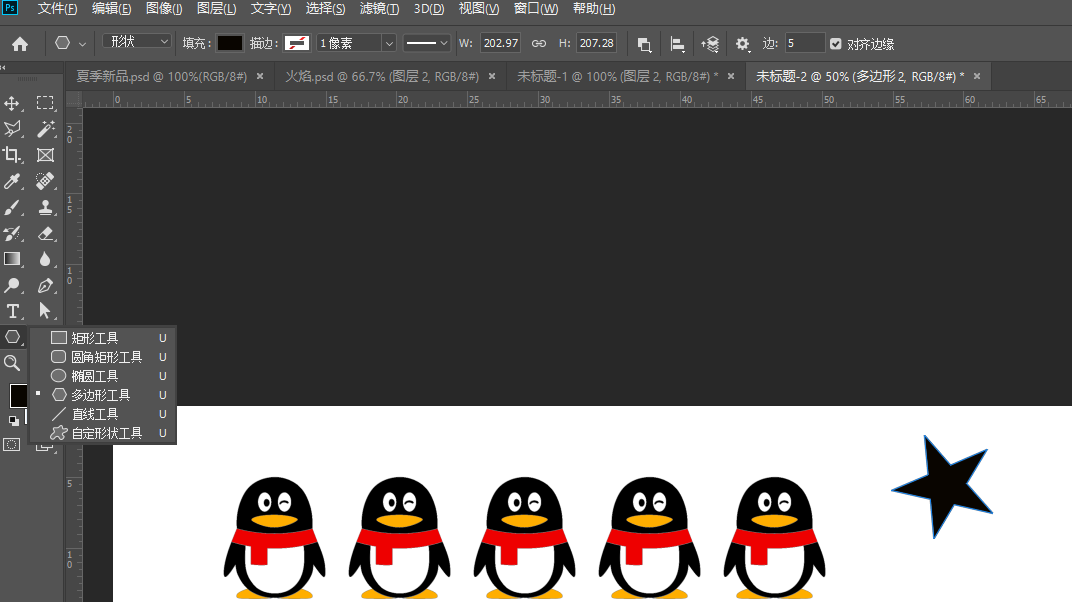
Task: Close the 火焰.psd document tab
Action: tap(492, 77)
